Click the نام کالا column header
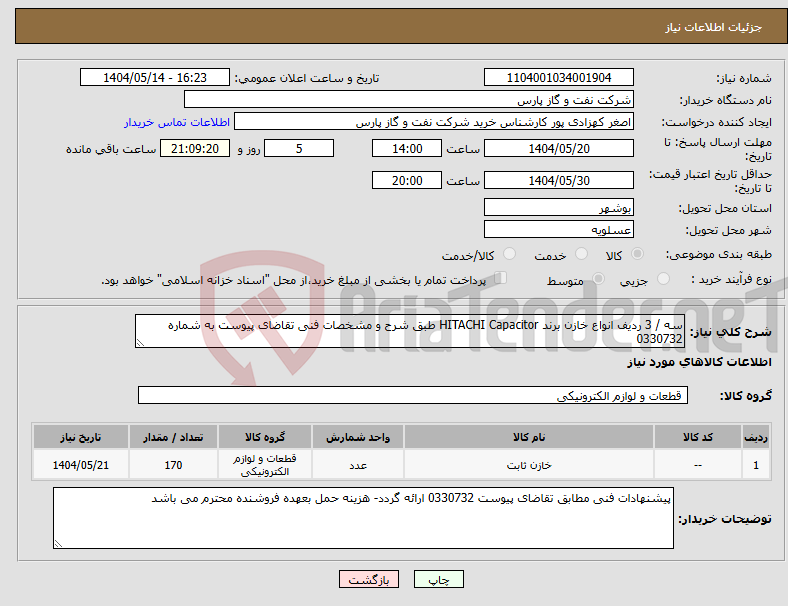Screen dimensions: 788x606 [529, 437]
